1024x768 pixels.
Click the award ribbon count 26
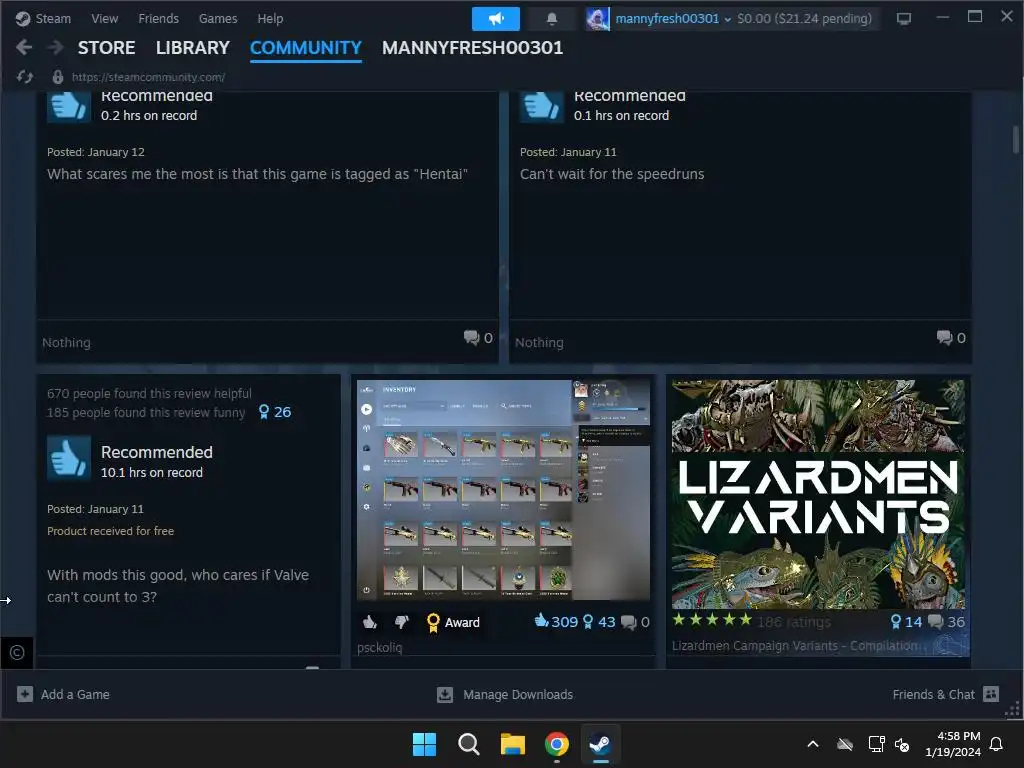[275, 412]
